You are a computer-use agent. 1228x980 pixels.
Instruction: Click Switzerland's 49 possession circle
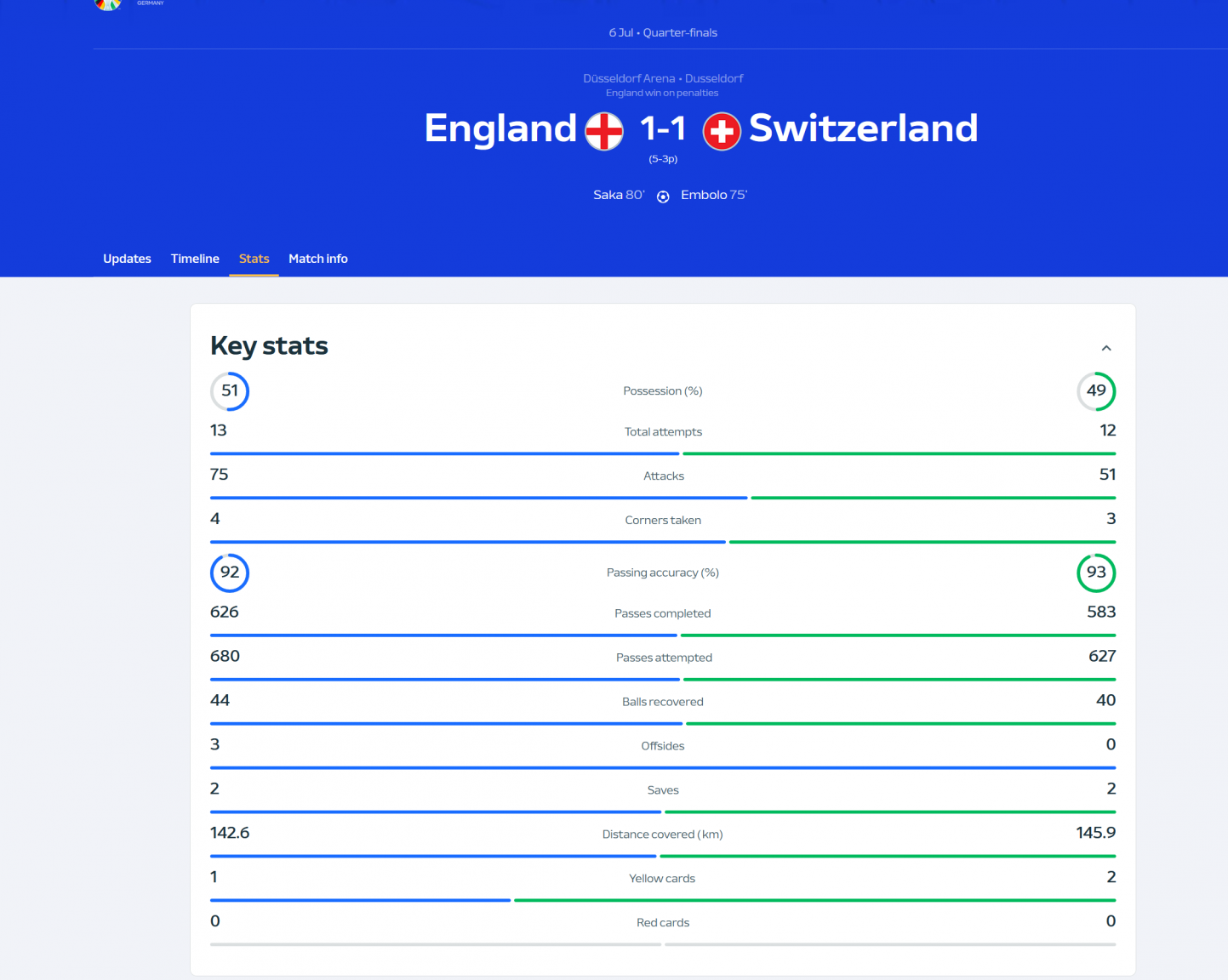(x=1096, y=391)
